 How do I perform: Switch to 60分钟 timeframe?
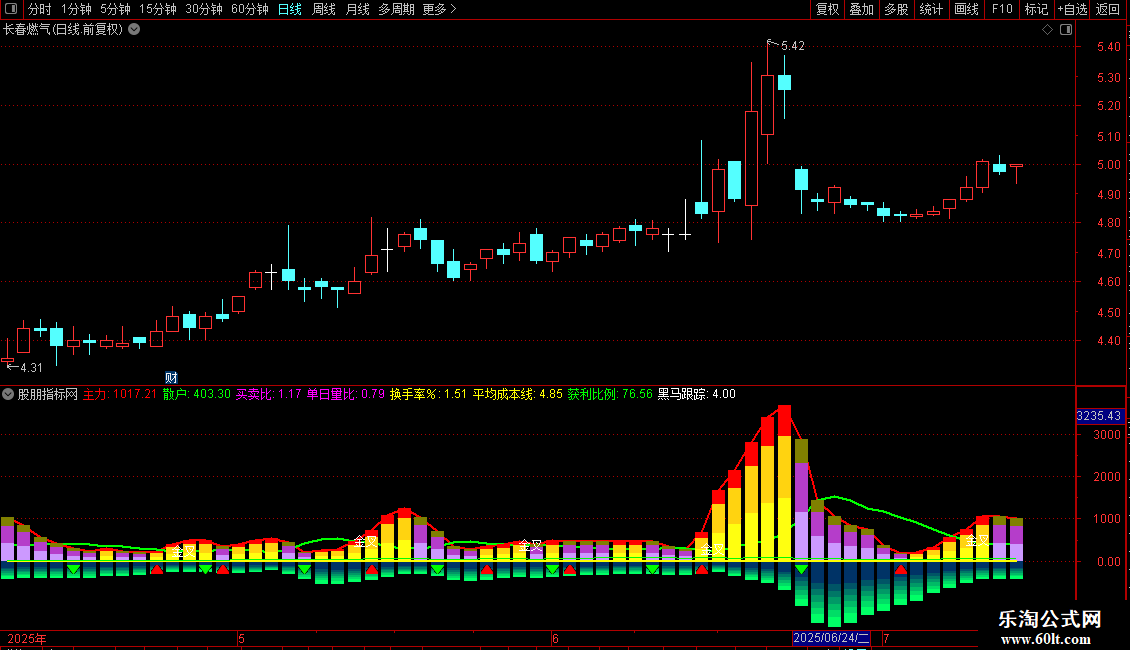click(x=250, y=9)
